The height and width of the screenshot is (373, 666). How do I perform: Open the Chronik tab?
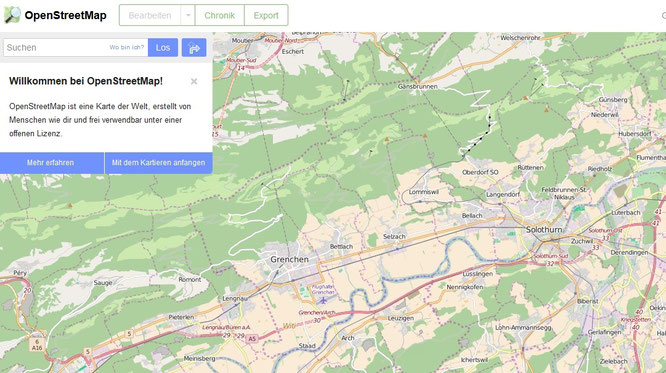pyautogui.click(x=220, y=15)
